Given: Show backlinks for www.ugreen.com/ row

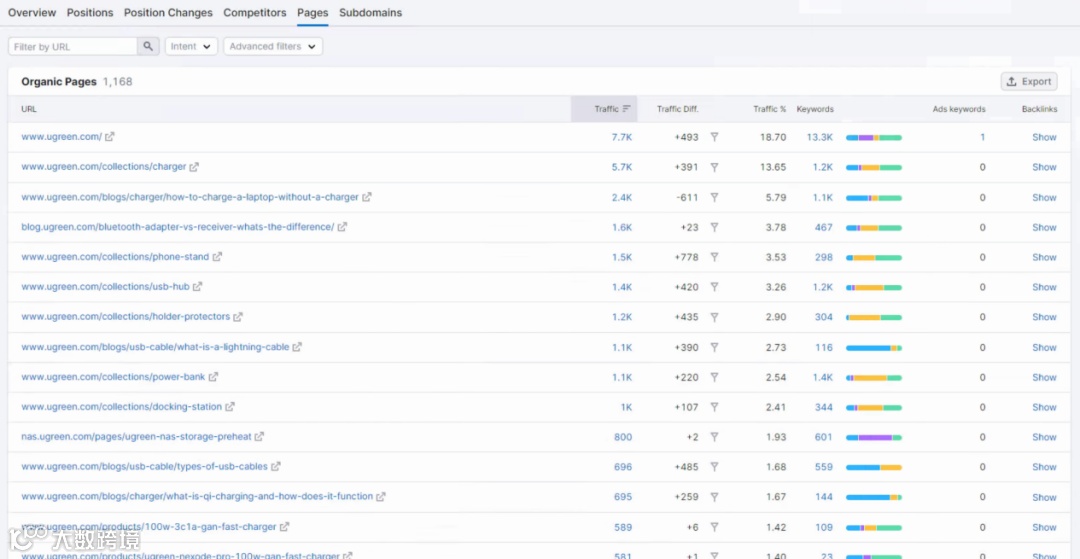Looking at the screenshot, I should point(1044,137).
